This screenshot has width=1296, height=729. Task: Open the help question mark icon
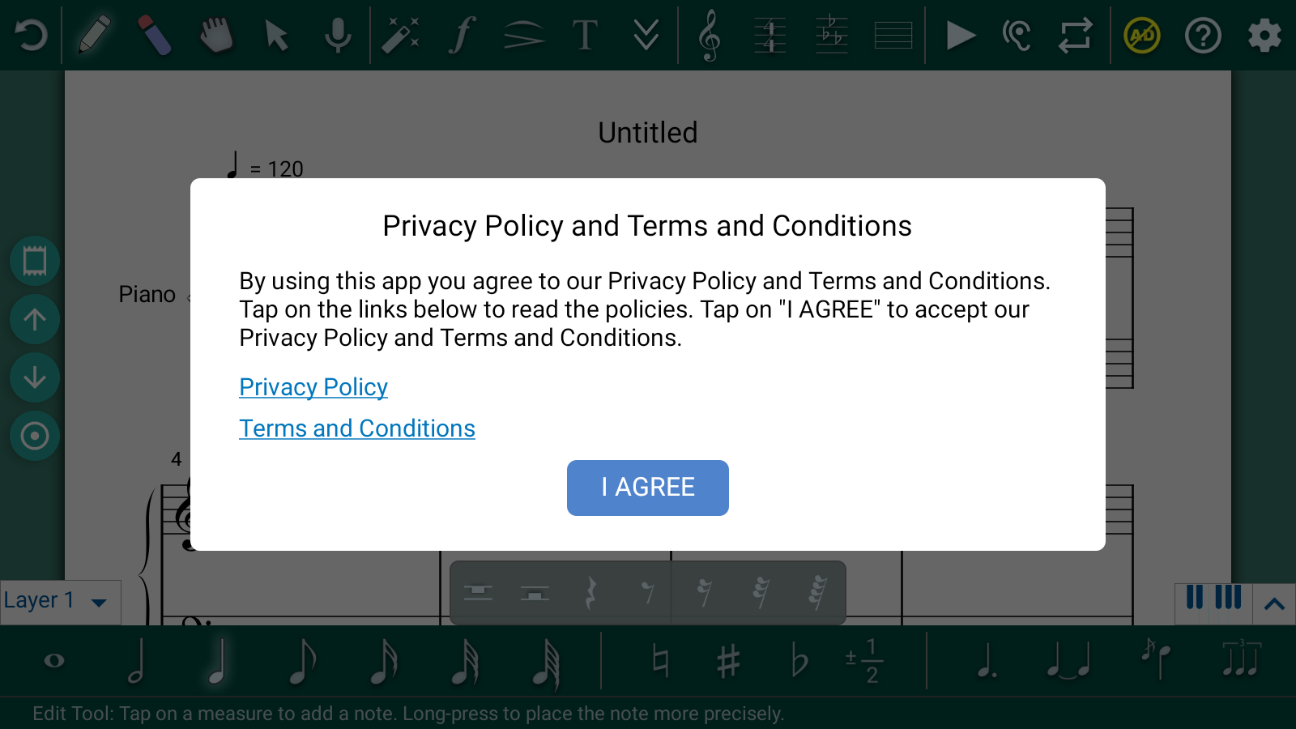tap(1203, 35)
